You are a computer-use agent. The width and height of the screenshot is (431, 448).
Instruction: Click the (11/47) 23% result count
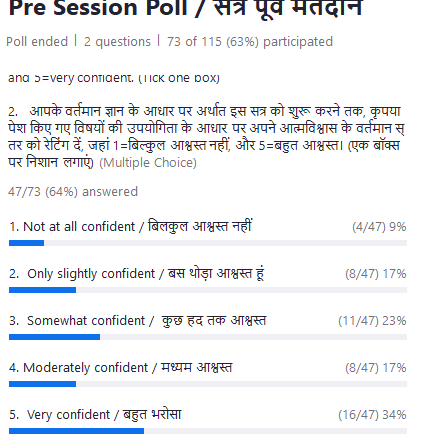pos(372,321)
